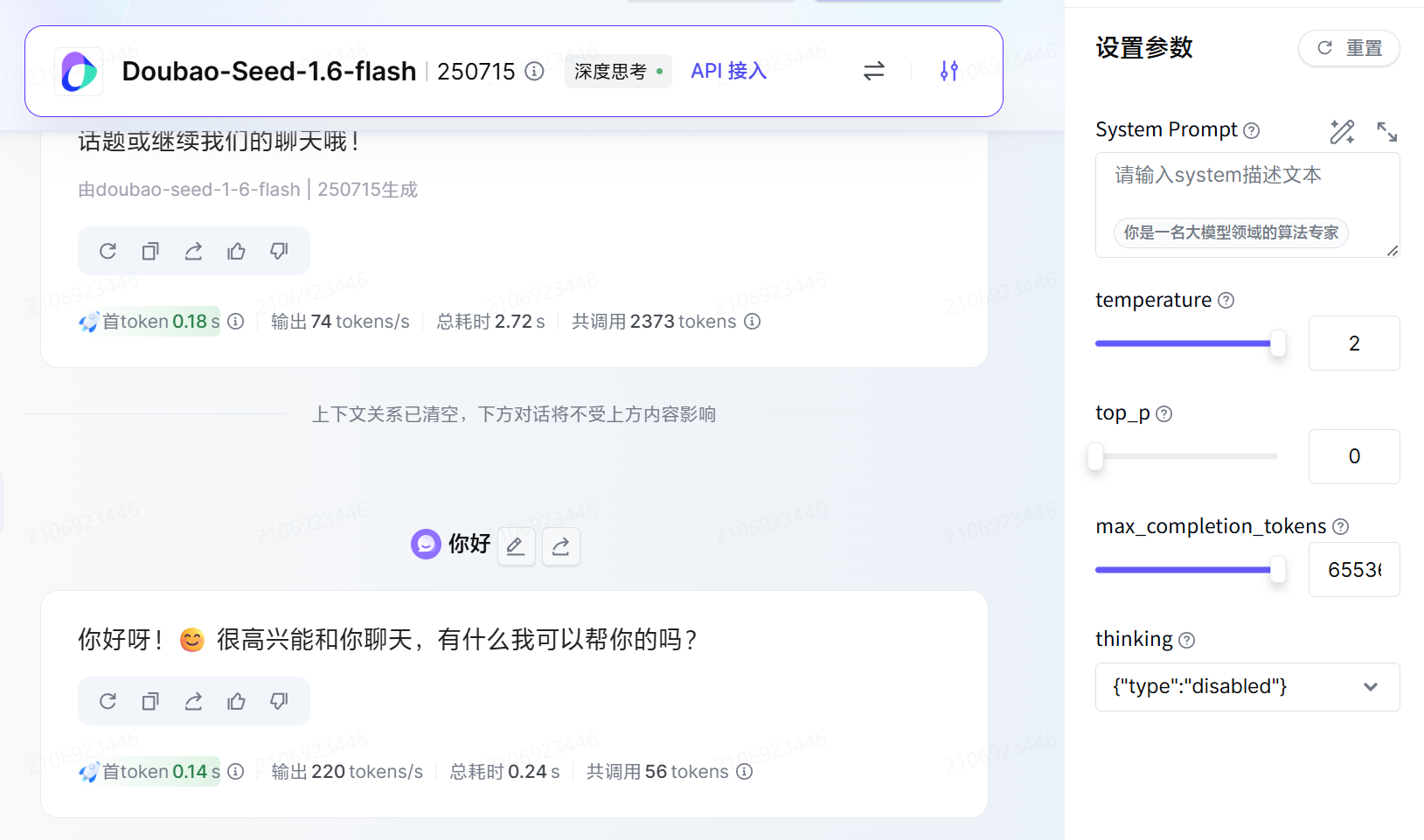This screenshot has height=840, width=1424.
Task: Click the magic wand prompt optimizer icon
Action: (1343, 132)
